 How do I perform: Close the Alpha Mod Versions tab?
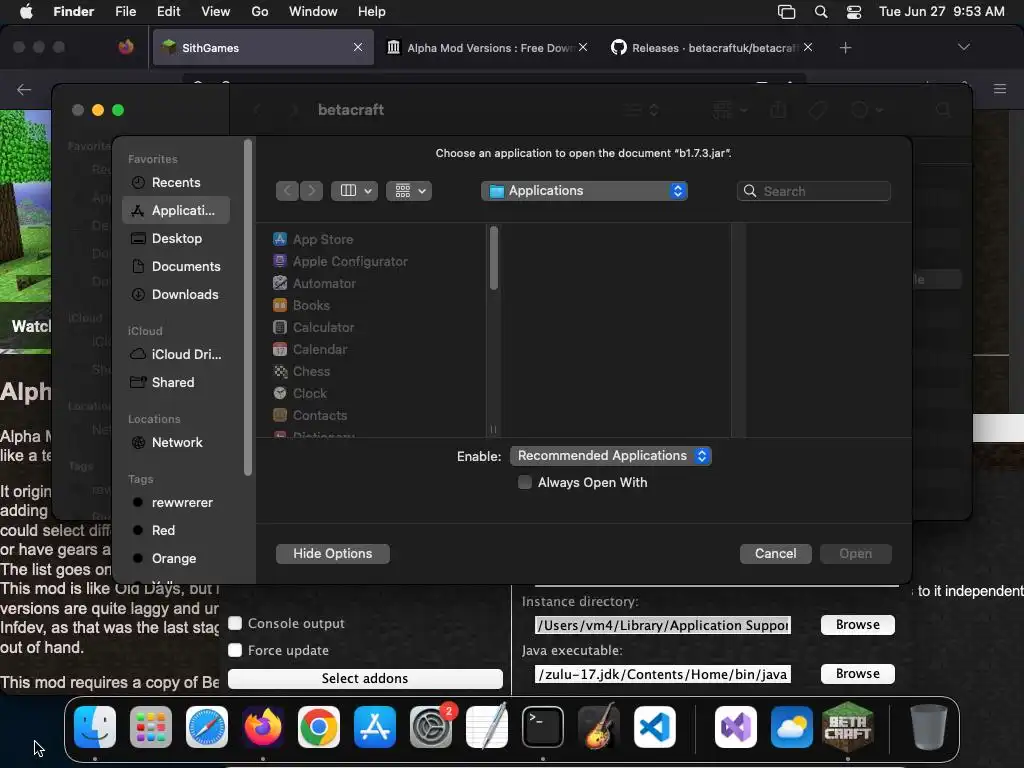[583, 47]
